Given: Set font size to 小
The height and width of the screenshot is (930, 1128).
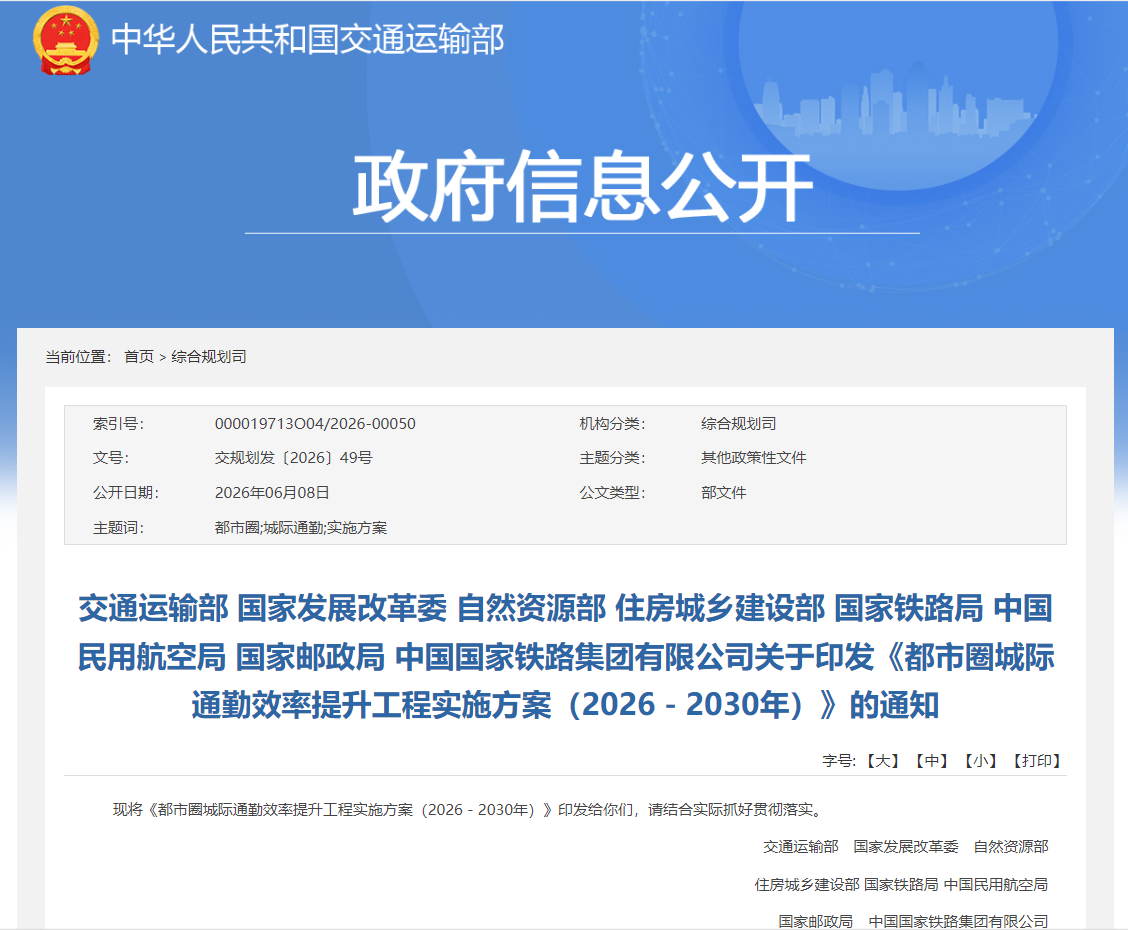Looking at the screenshot, I should click(980, 761).
